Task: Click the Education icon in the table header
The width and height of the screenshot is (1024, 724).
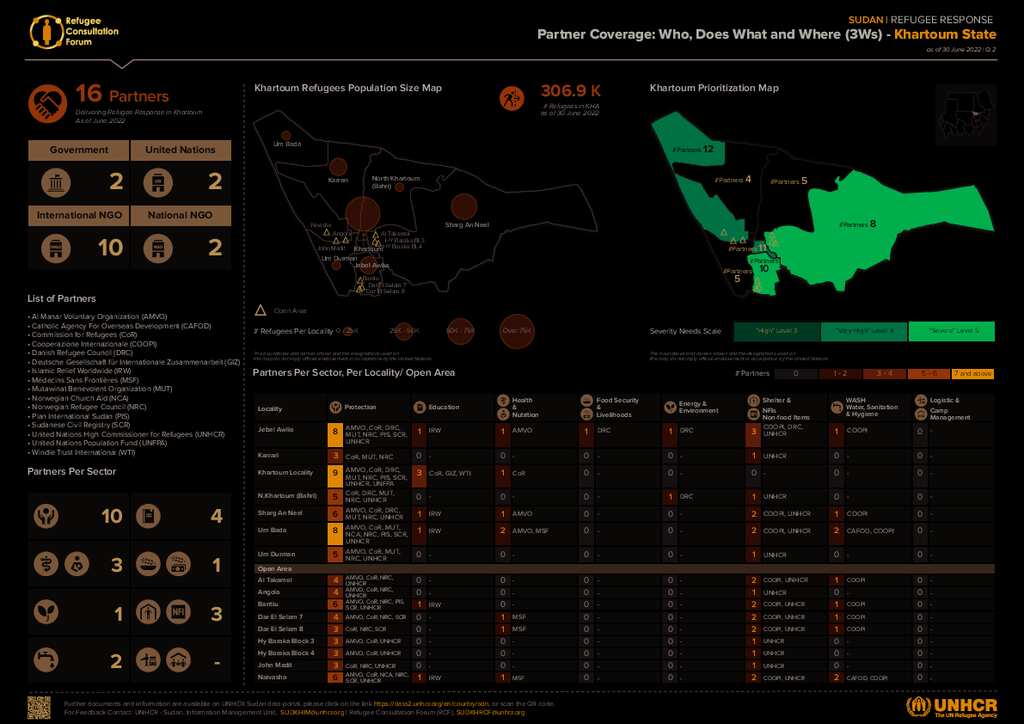Action: [419, 407]
